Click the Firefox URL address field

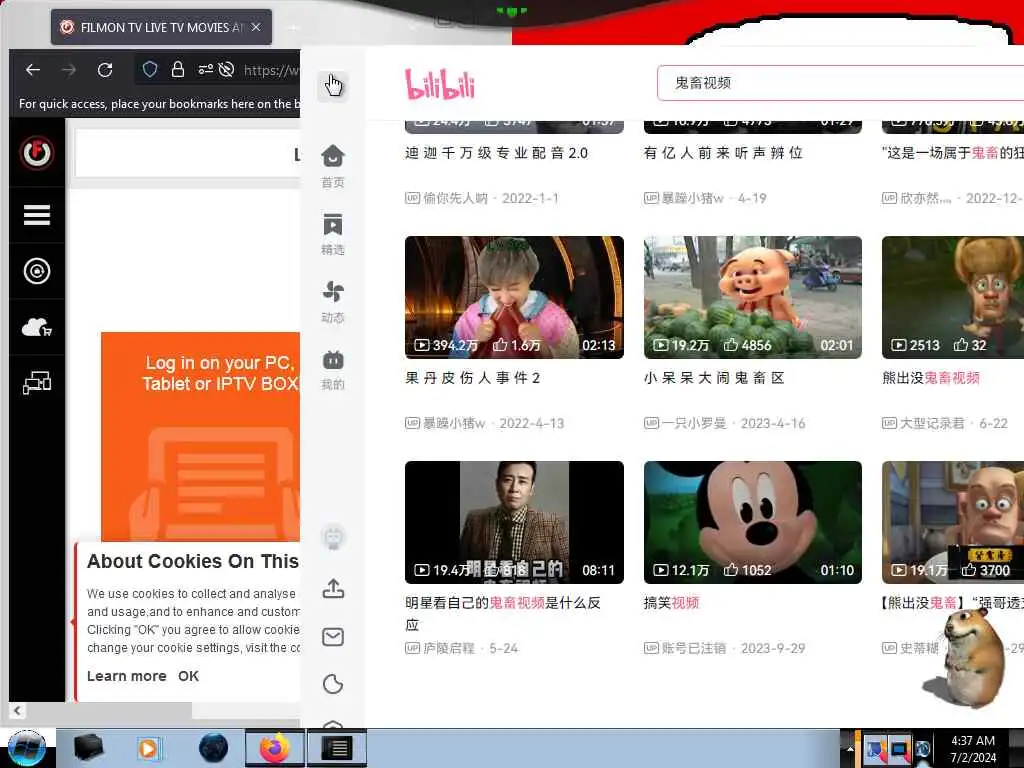(271, 70)
